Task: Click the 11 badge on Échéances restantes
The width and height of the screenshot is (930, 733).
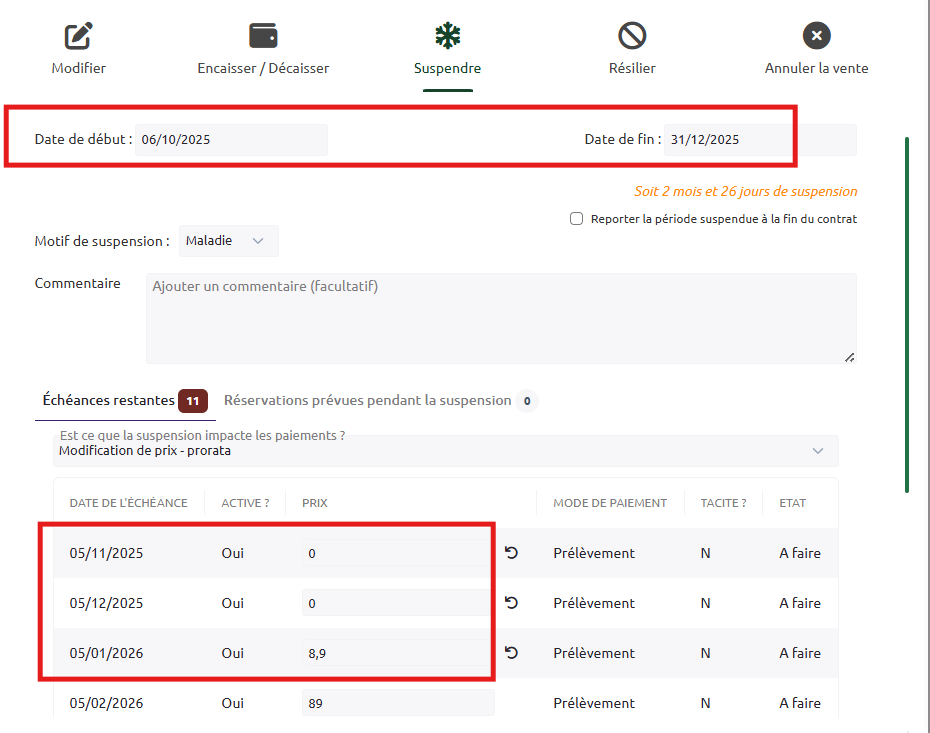Action: (193, 401)
